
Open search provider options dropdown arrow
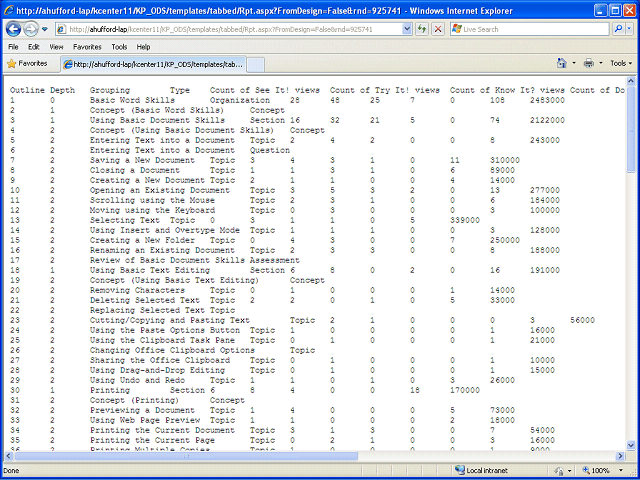[629, 29]
